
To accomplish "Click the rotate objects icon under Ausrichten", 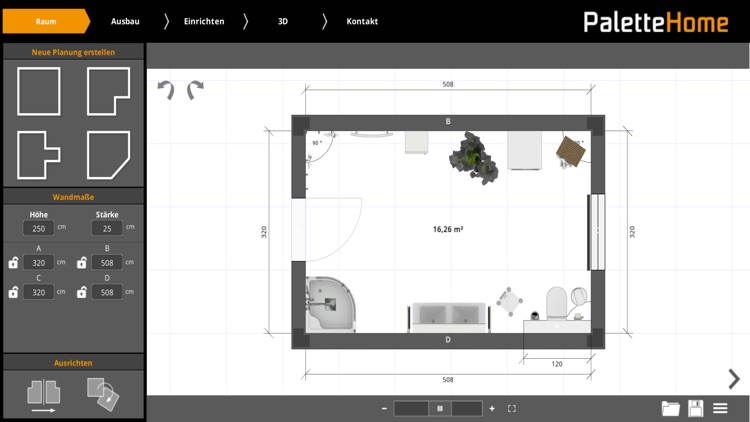I will click(103, 395).
